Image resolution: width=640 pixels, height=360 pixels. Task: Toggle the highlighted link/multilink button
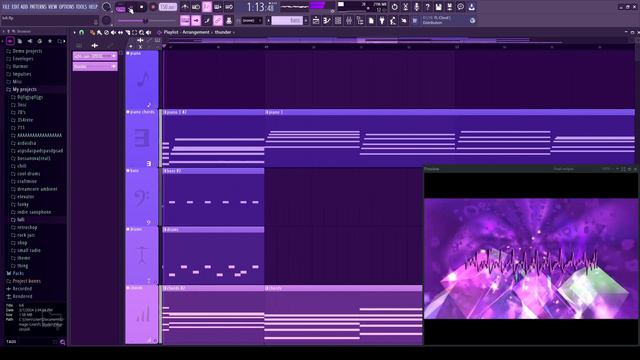click(x=218, y=20)
